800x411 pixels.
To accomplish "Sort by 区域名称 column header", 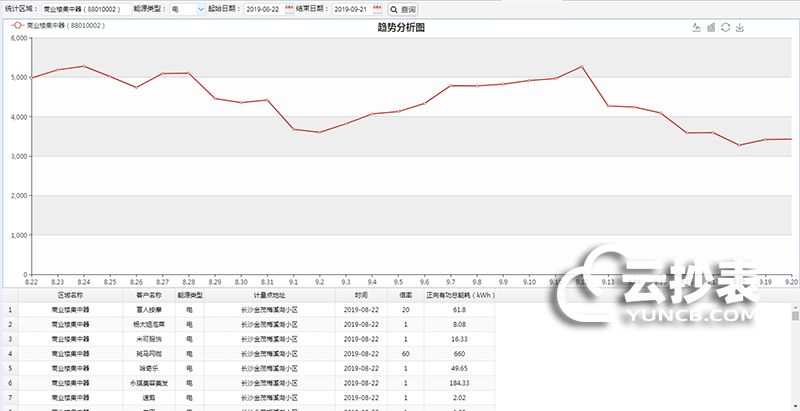I will pyautogui.click(x=70, y=296).
